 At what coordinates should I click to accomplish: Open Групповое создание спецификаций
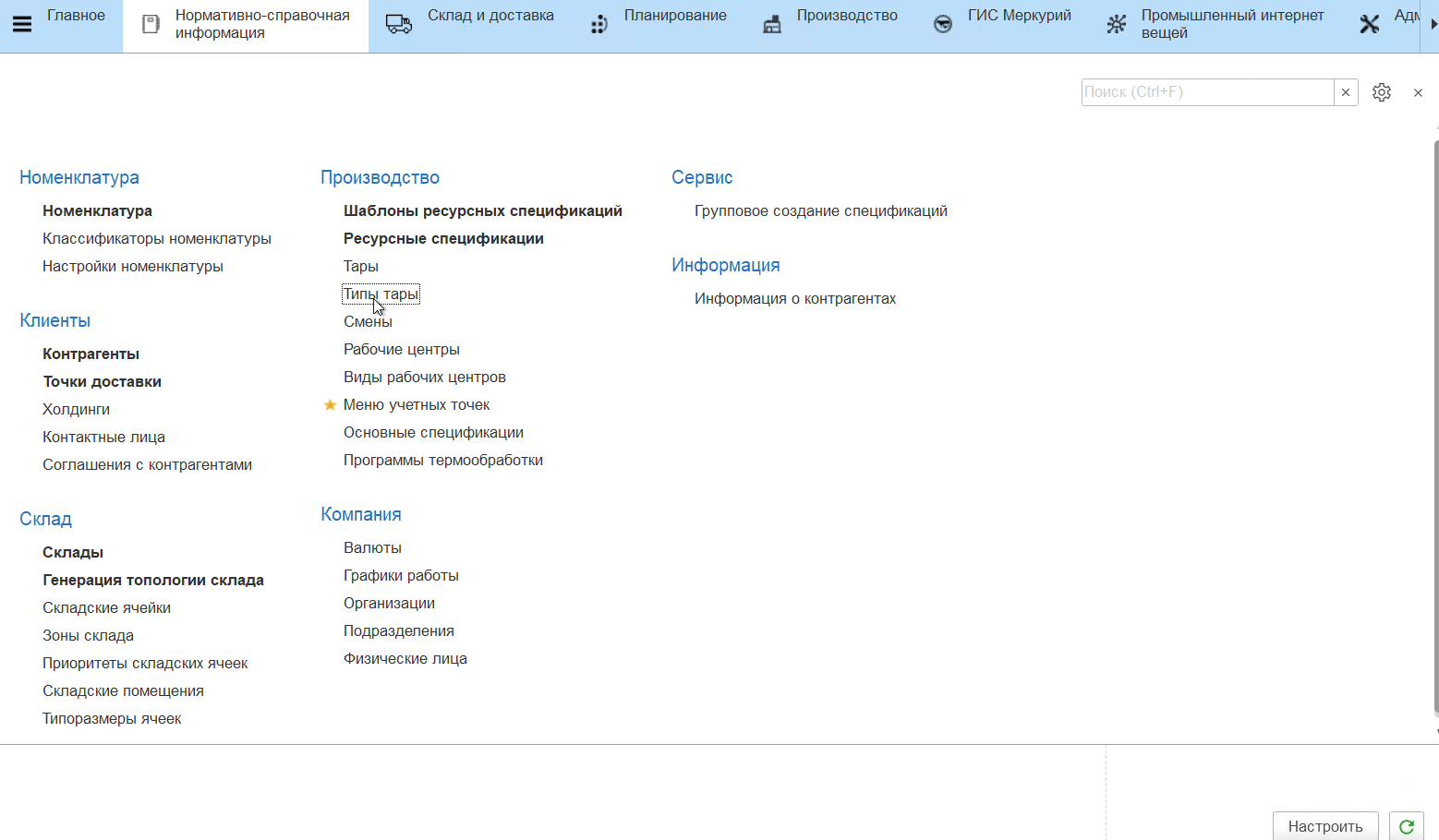[820, 211]
